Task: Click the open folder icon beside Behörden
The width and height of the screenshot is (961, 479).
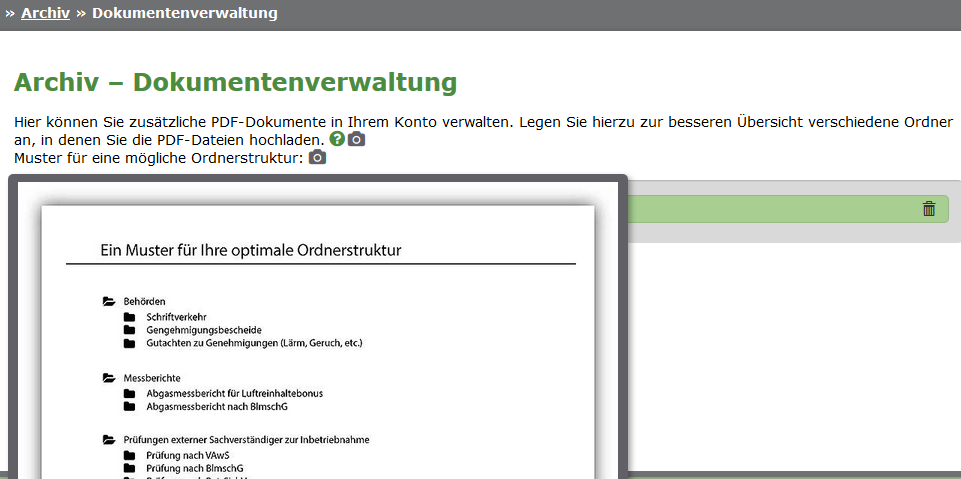Action: tap(108, 301)
